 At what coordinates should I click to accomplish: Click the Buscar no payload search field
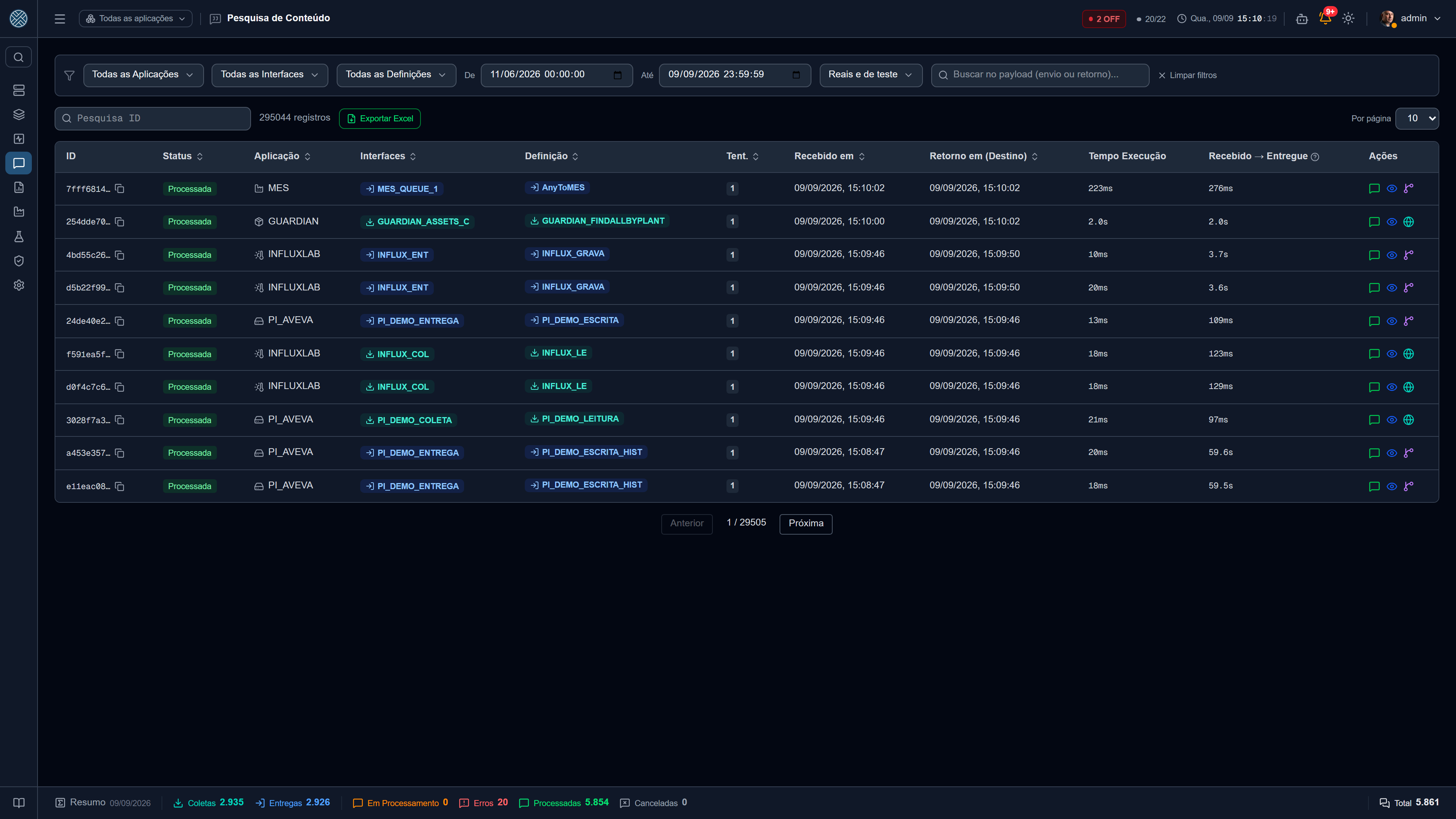click(1040, 75)
